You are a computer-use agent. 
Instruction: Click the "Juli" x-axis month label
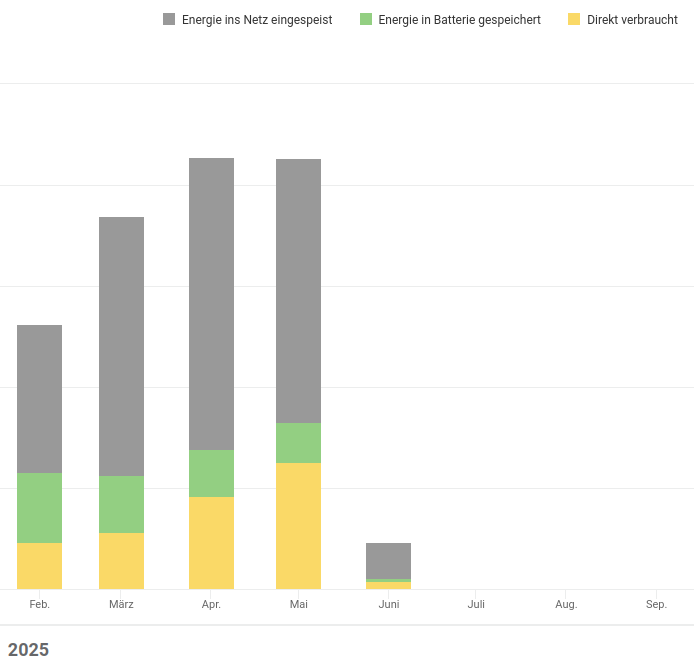click(476, 605)
